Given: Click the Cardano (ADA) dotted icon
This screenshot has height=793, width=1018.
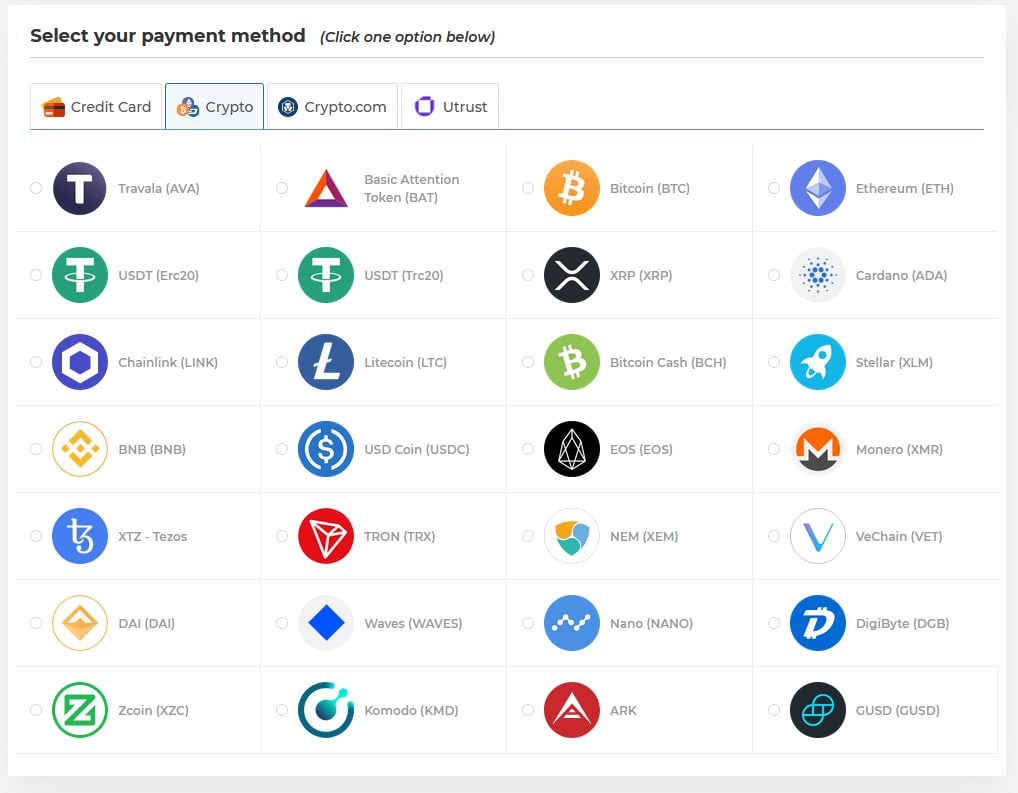Looking at the screenshot, I should pyautogui.click(x=818, y=275).
